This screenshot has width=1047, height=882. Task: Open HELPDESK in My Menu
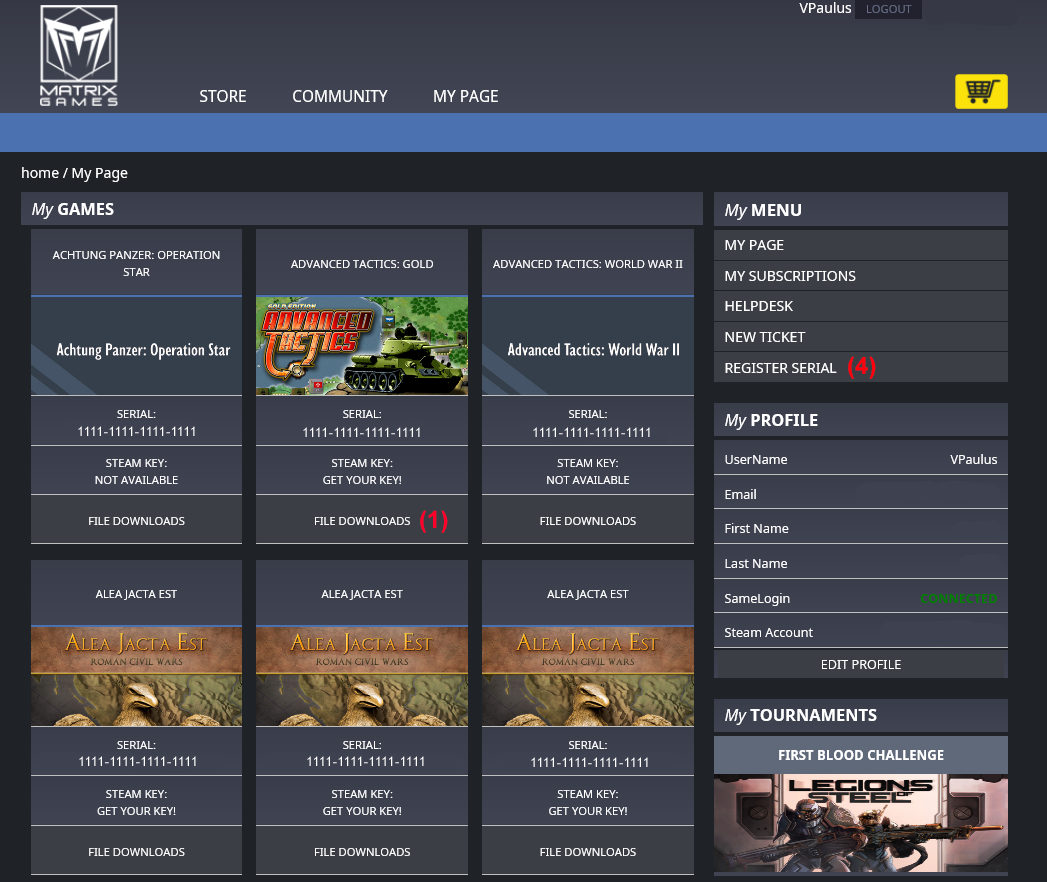click(x=861, y=306)
